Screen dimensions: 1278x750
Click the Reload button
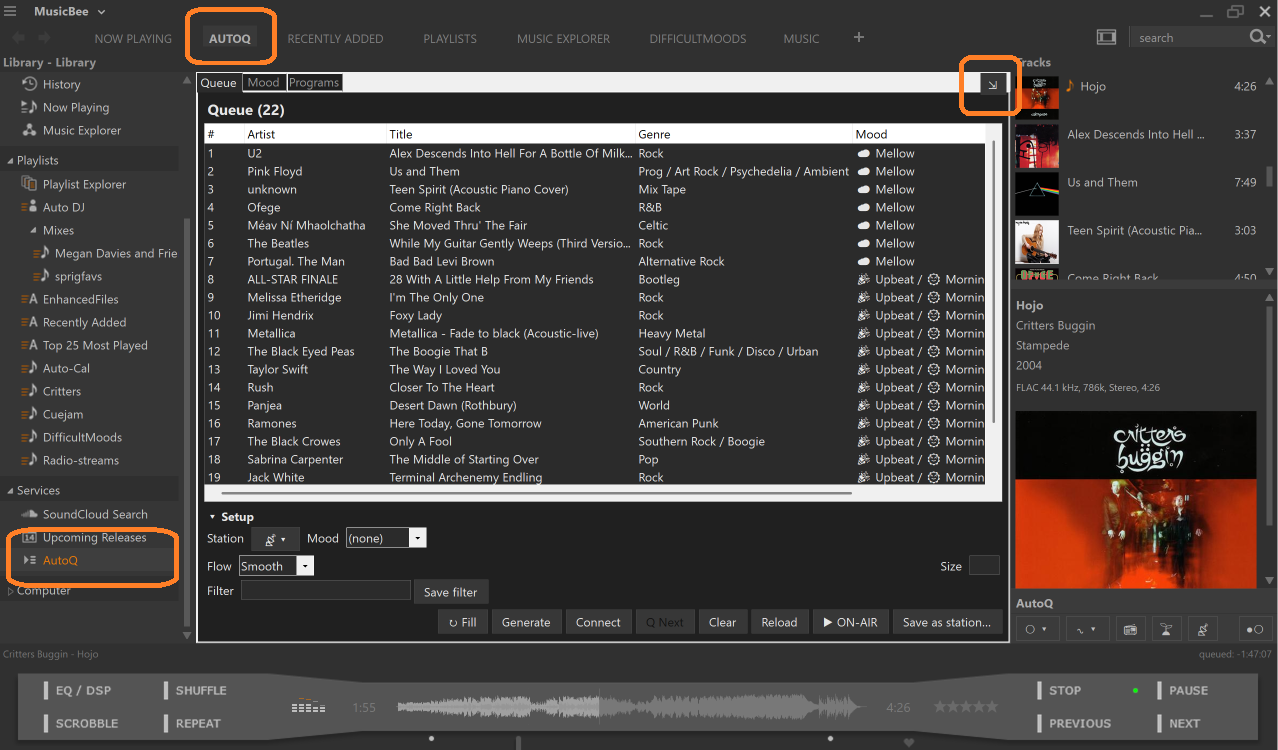click(779, 622)
